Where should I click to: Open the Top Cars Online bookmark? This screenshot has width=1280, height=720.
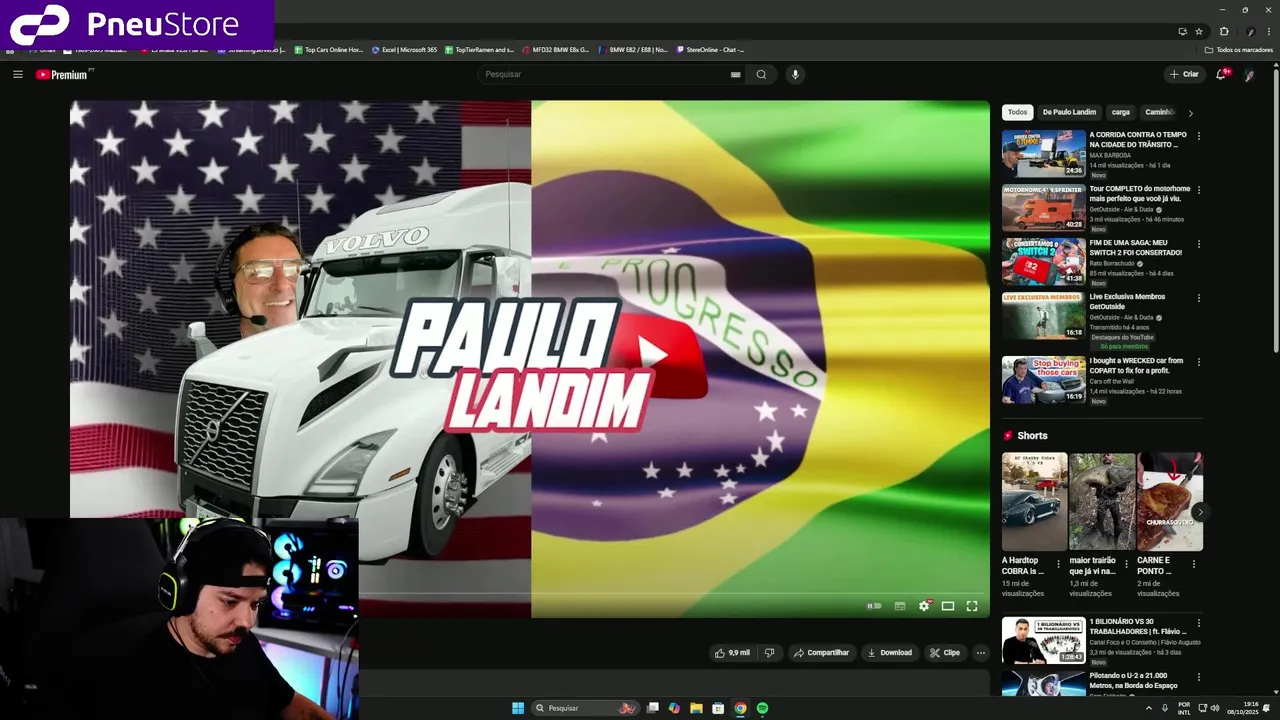tap(329, 49)
